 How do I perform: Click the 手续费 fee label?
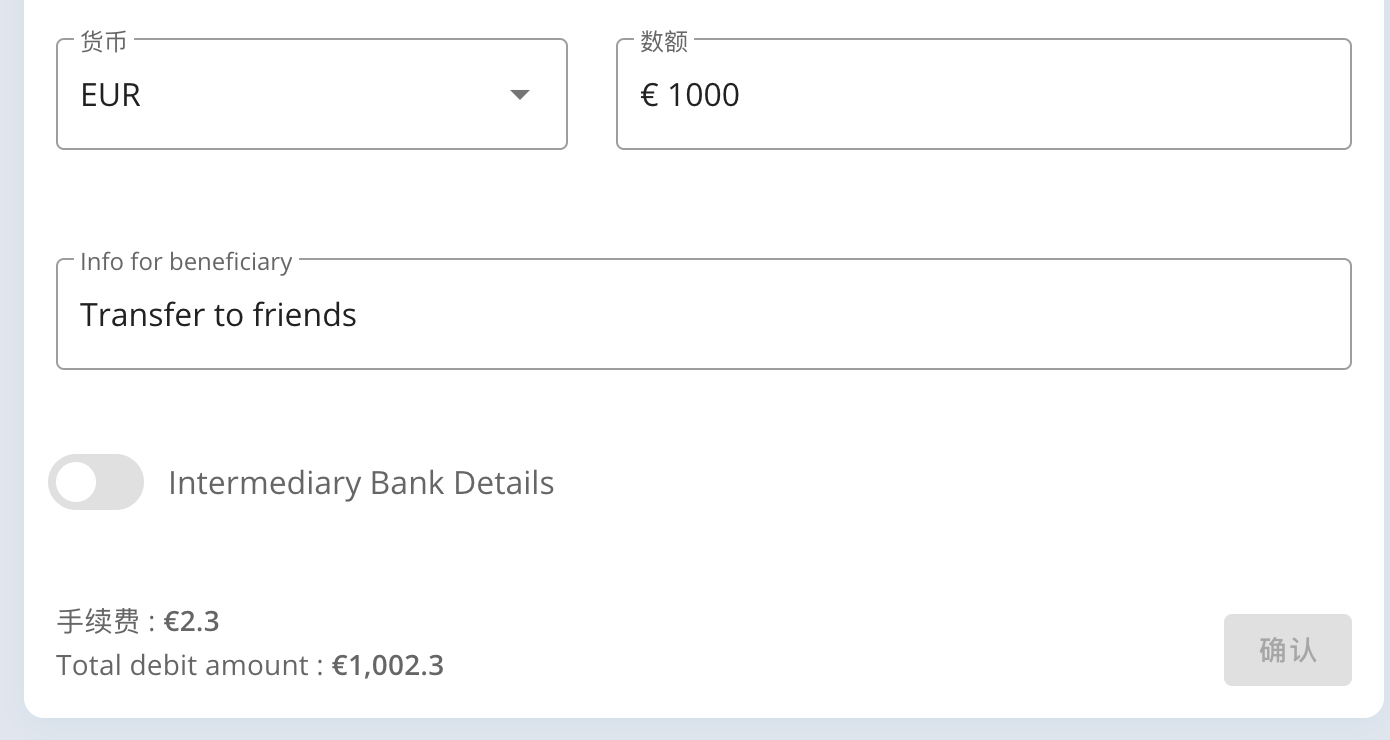(98, 622)
